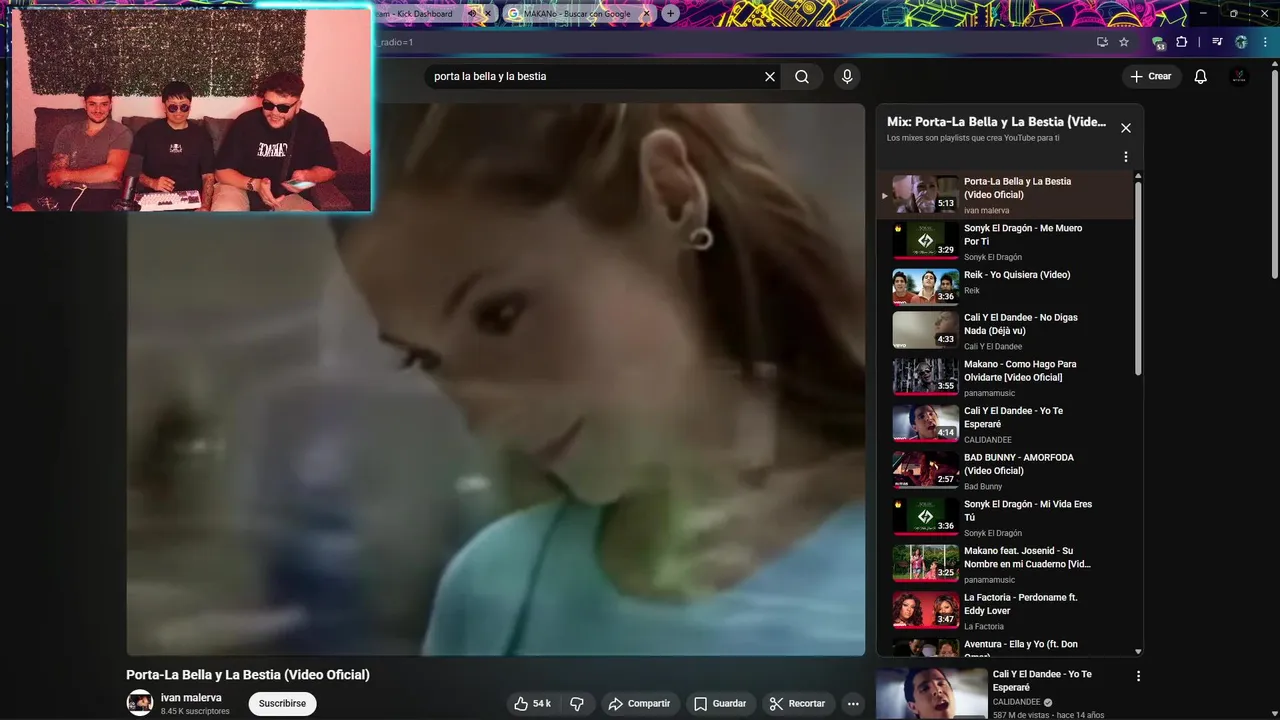Image resolution: width=1280 pixels, height=720 pixels.
Task: Click the install/cast icon in address bar
Action: pos(1102,42)
